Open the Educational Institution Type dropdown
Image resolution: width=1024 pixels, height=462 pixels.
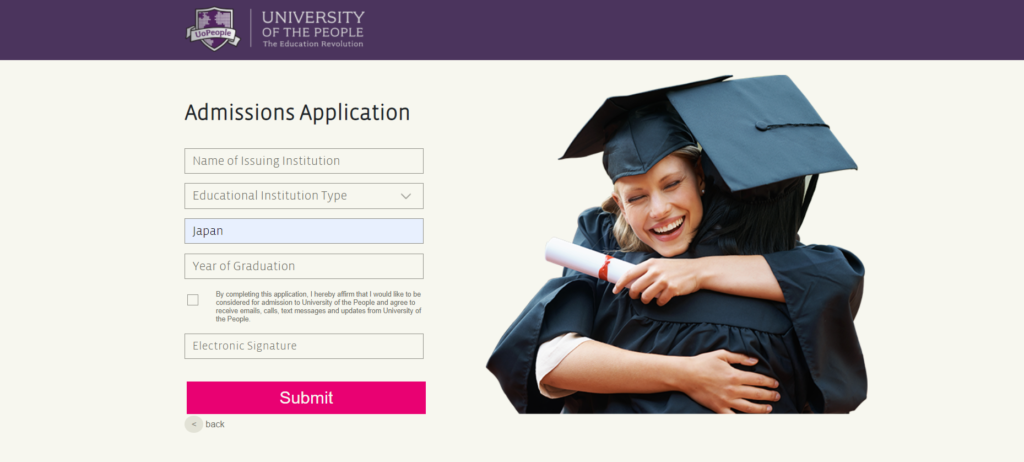[x=304, y=196]
